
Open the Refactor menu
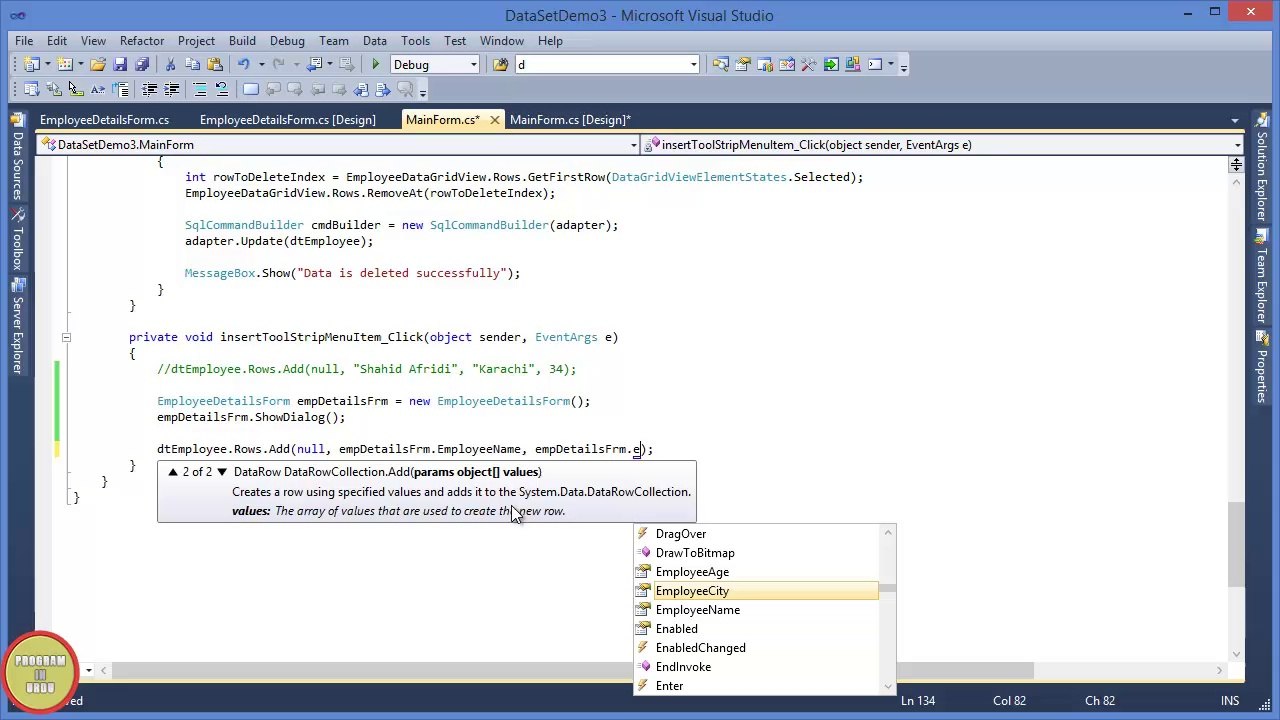(x=142, y=41)
